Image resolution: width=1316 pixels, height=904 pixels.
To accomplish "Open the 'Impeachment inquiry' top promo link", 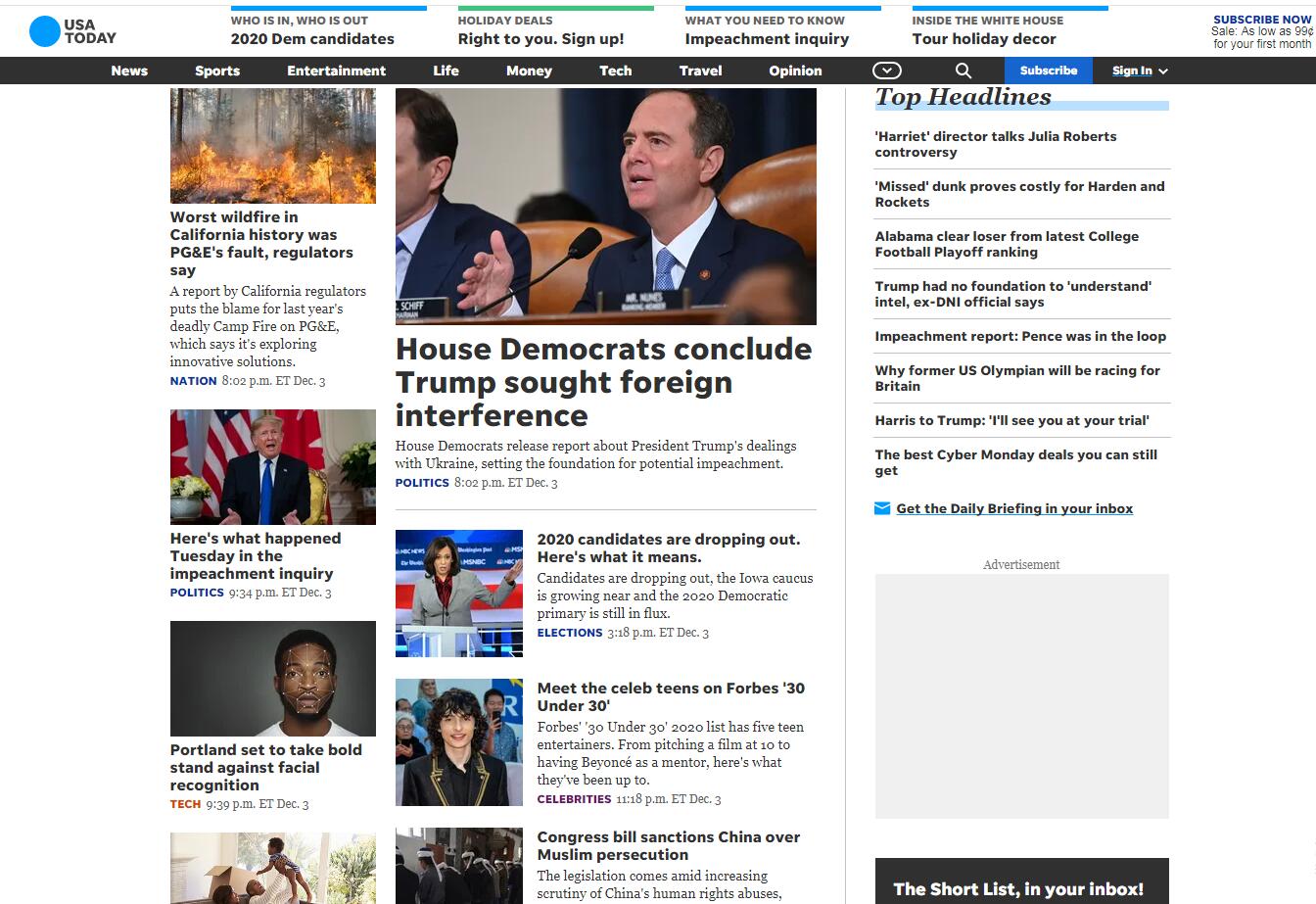I will [x=767, y=39].
